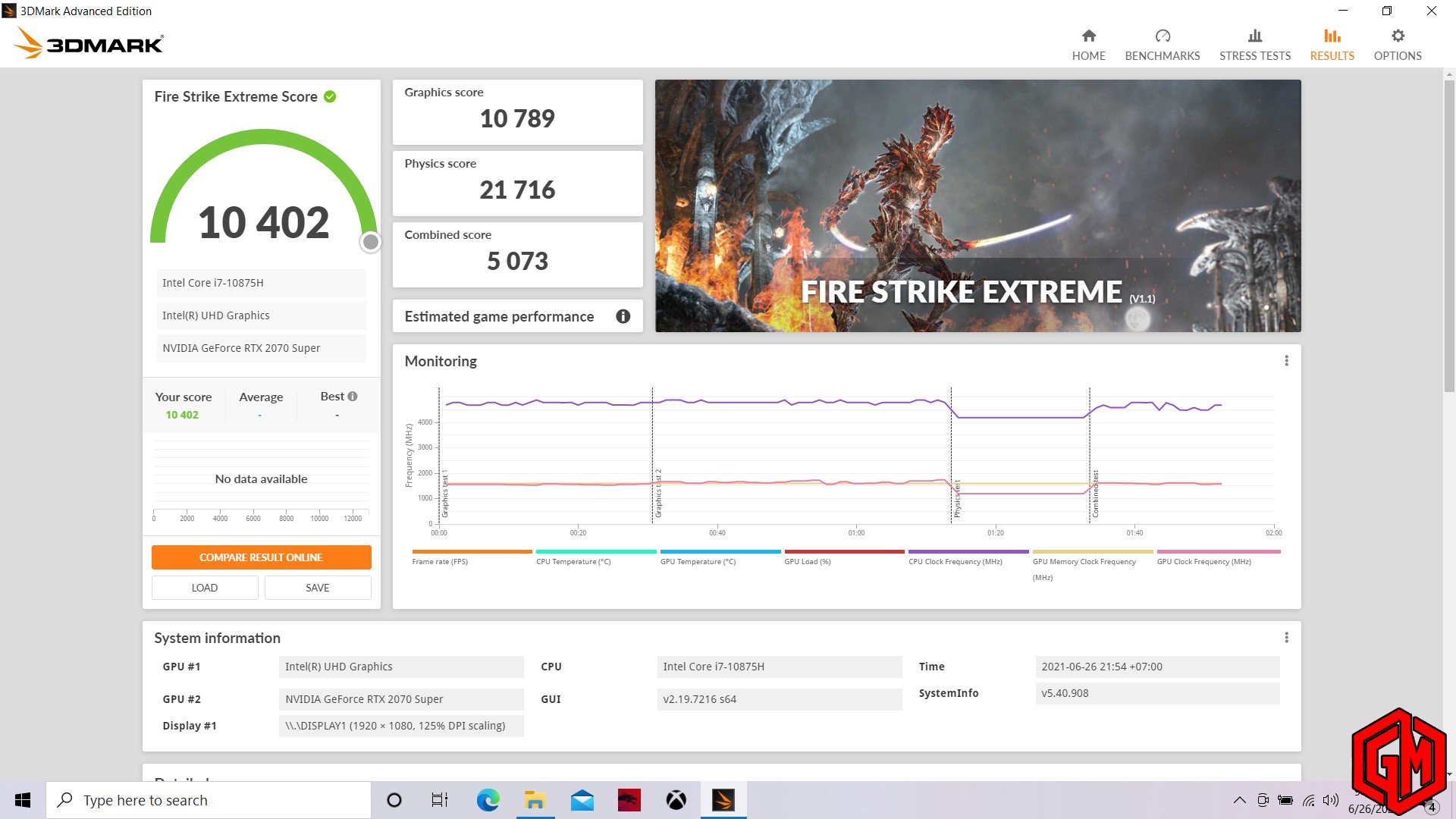Click the taskbar search box
This screenshot has height=819, width=1456.
coord(209,800)
